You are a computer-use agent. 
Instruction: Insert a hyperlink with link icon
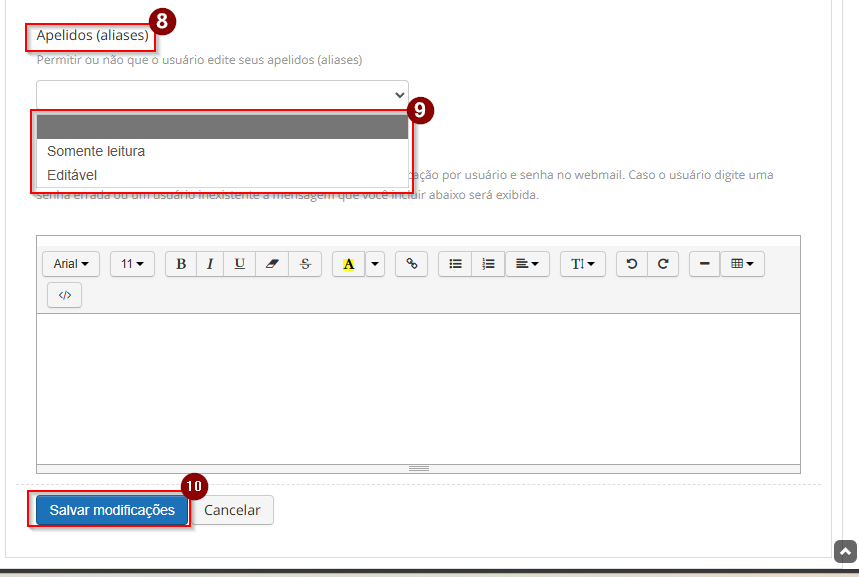point(411,264)
